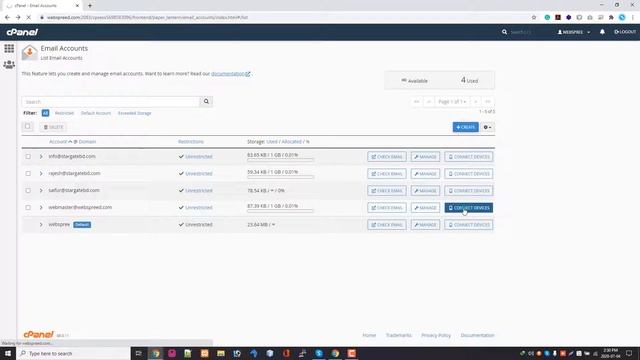Click the Email Accounts envelope icon
Viewport: 640px width, 360px height.
click(29, 53)
